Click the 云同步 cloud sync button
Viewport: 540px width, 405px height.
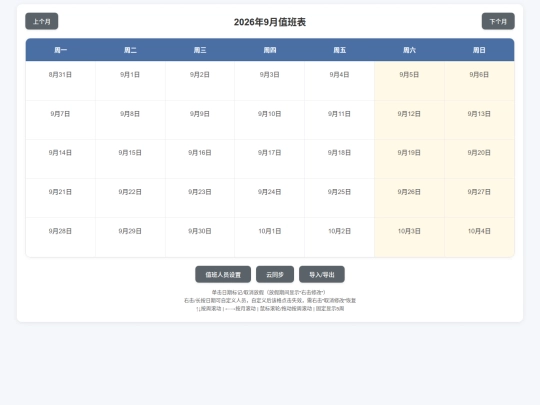coord(275,274)
